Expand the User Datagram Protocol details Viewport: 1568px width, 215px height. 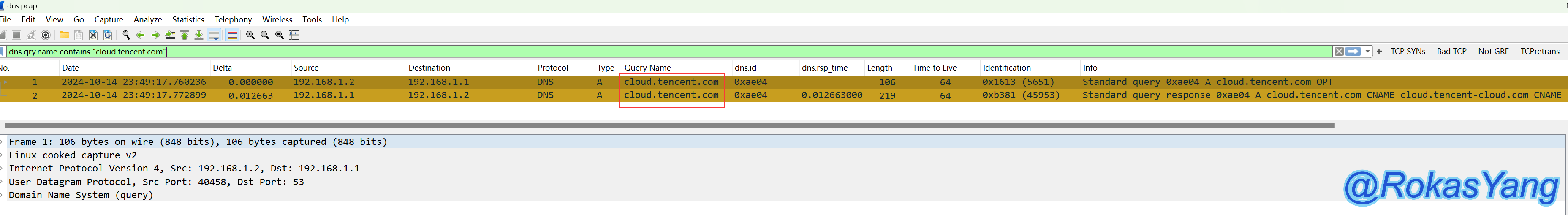pyautogui.click(x=3, y=182)
